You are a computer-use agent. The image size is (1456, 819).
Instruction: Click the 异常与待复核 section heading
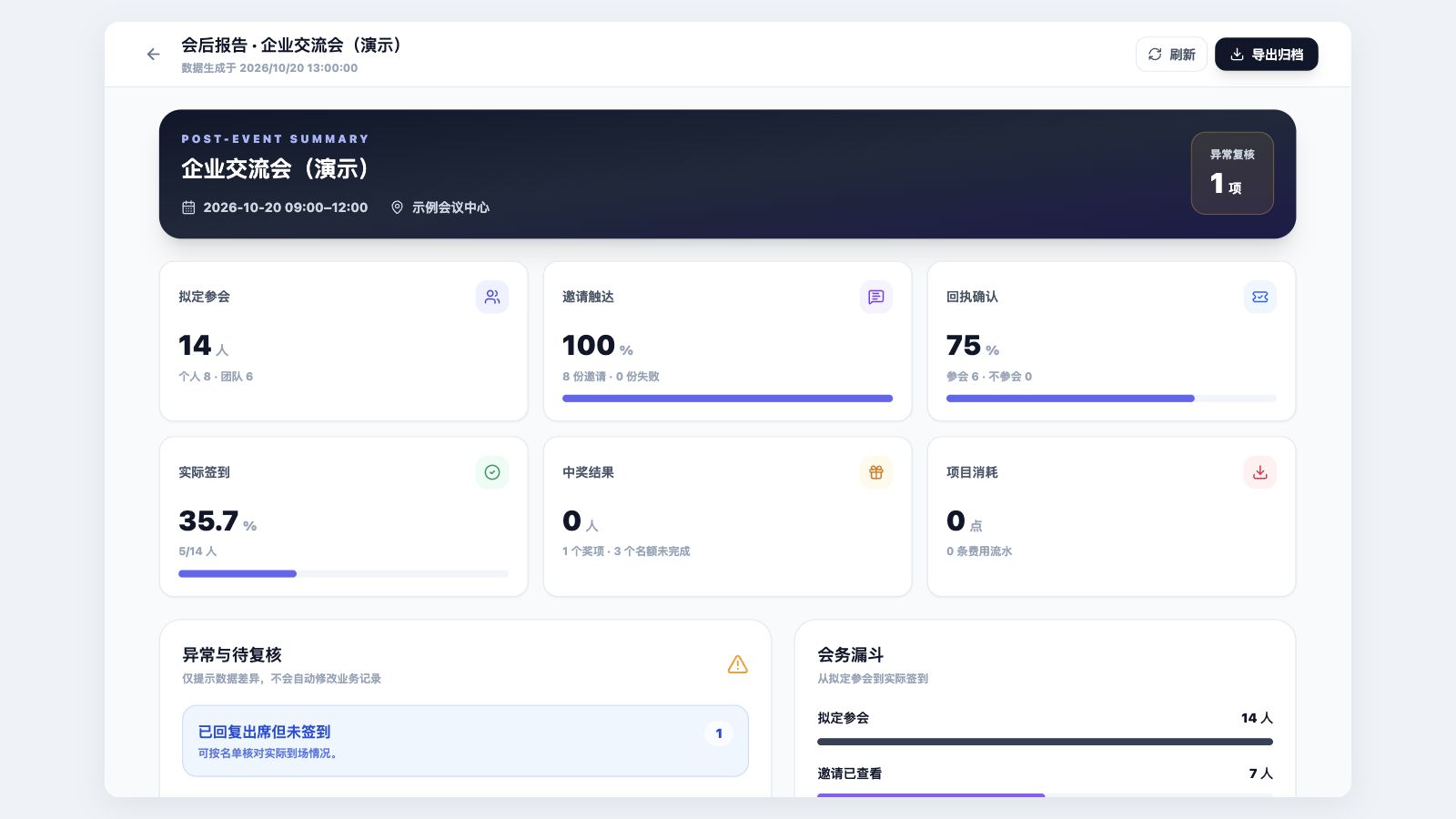click(232, 655)
